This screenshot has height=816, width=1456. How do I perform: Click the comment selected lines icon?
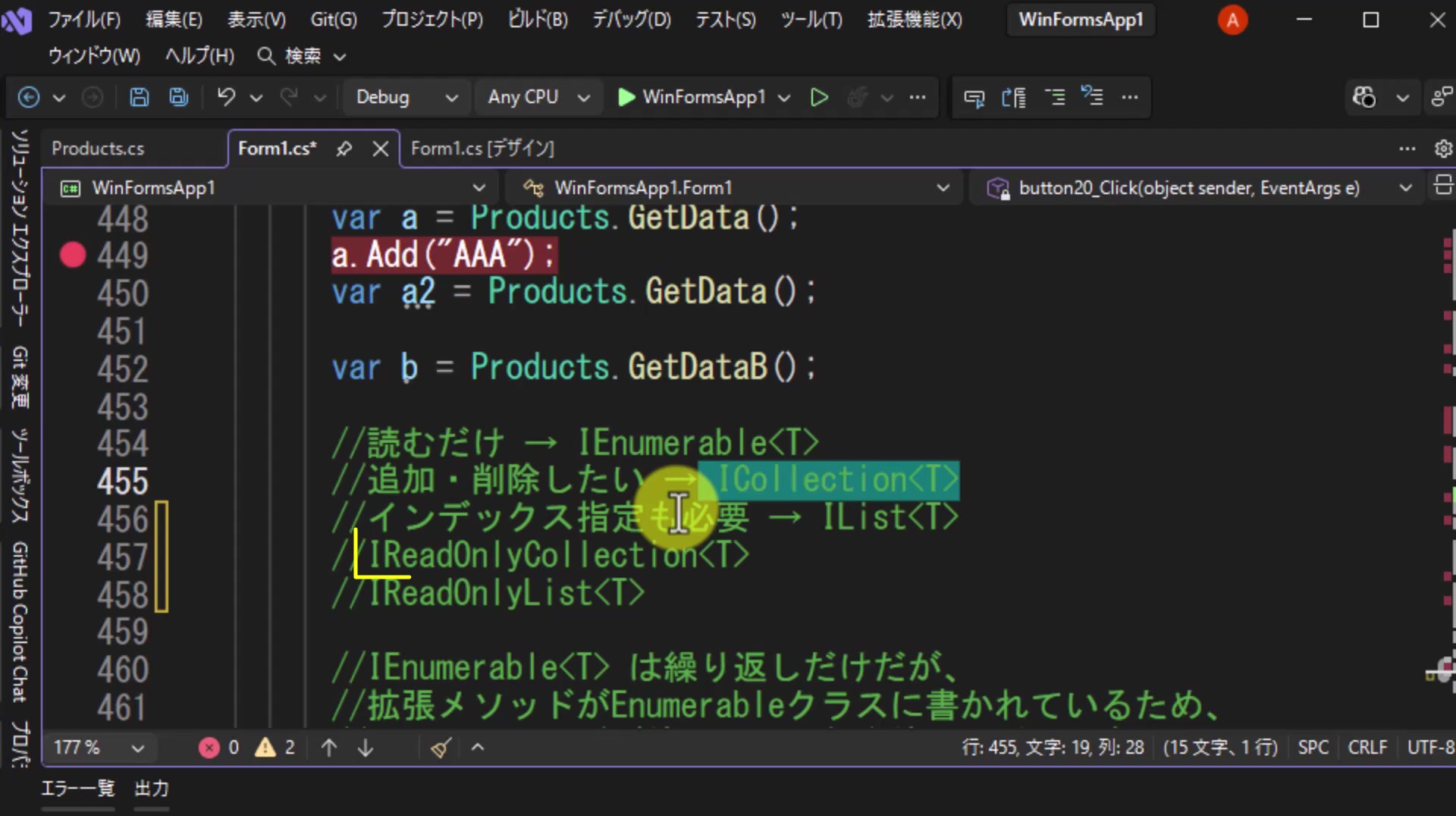tap(1055, 97)
